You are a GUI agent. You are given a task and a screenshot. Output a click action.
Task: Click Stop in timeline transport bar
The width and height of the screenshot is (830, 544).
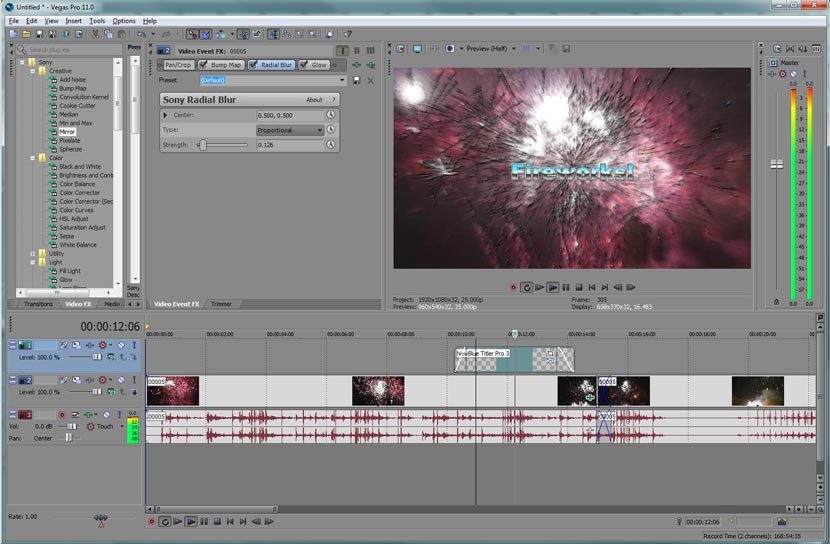tap(217, 522)
